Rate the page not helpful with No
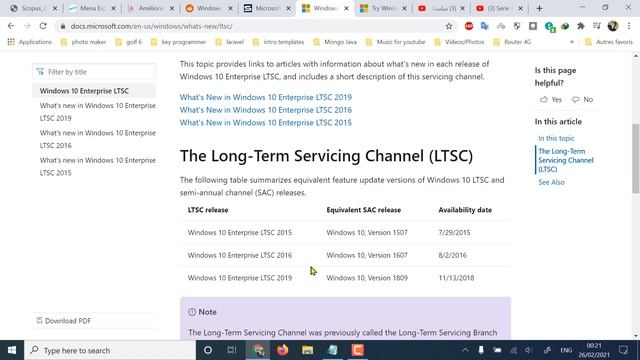This screenshot has width=640, height=360. point(582,100)
